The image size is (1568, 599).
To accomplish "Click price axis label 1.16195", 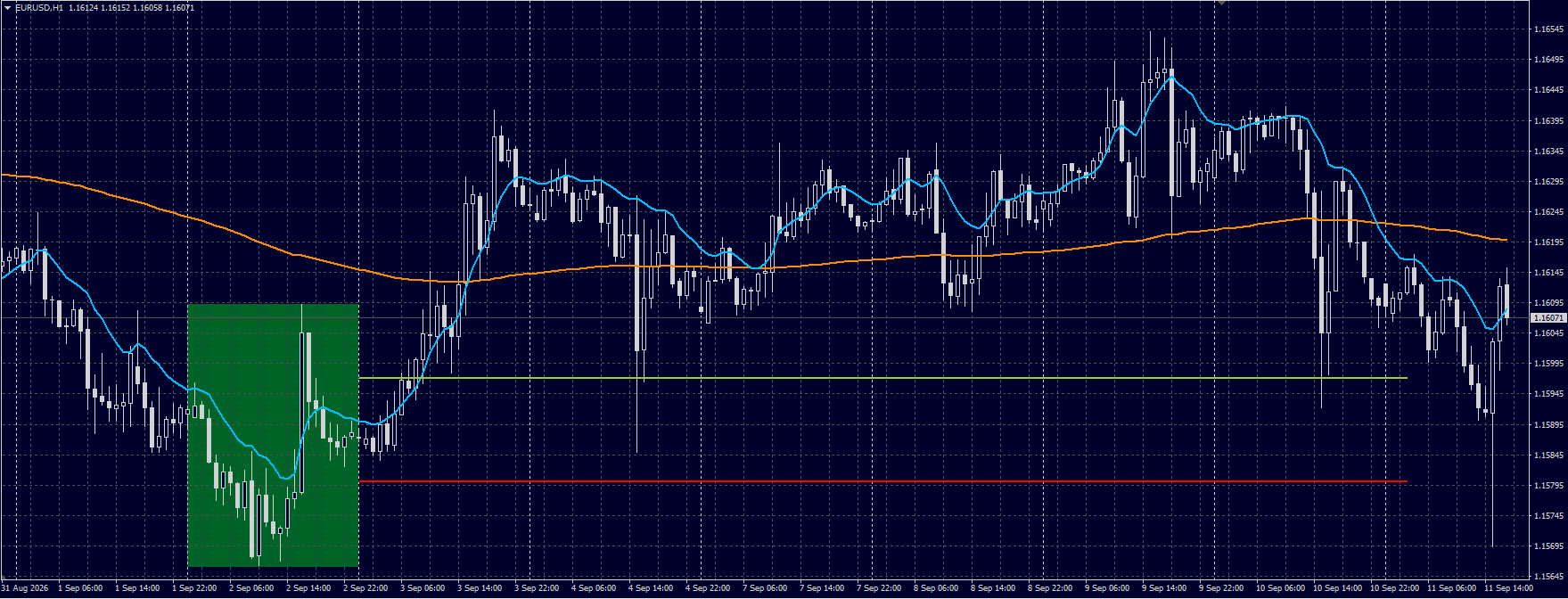I will pyautogui.click(x=1548, y=242).
